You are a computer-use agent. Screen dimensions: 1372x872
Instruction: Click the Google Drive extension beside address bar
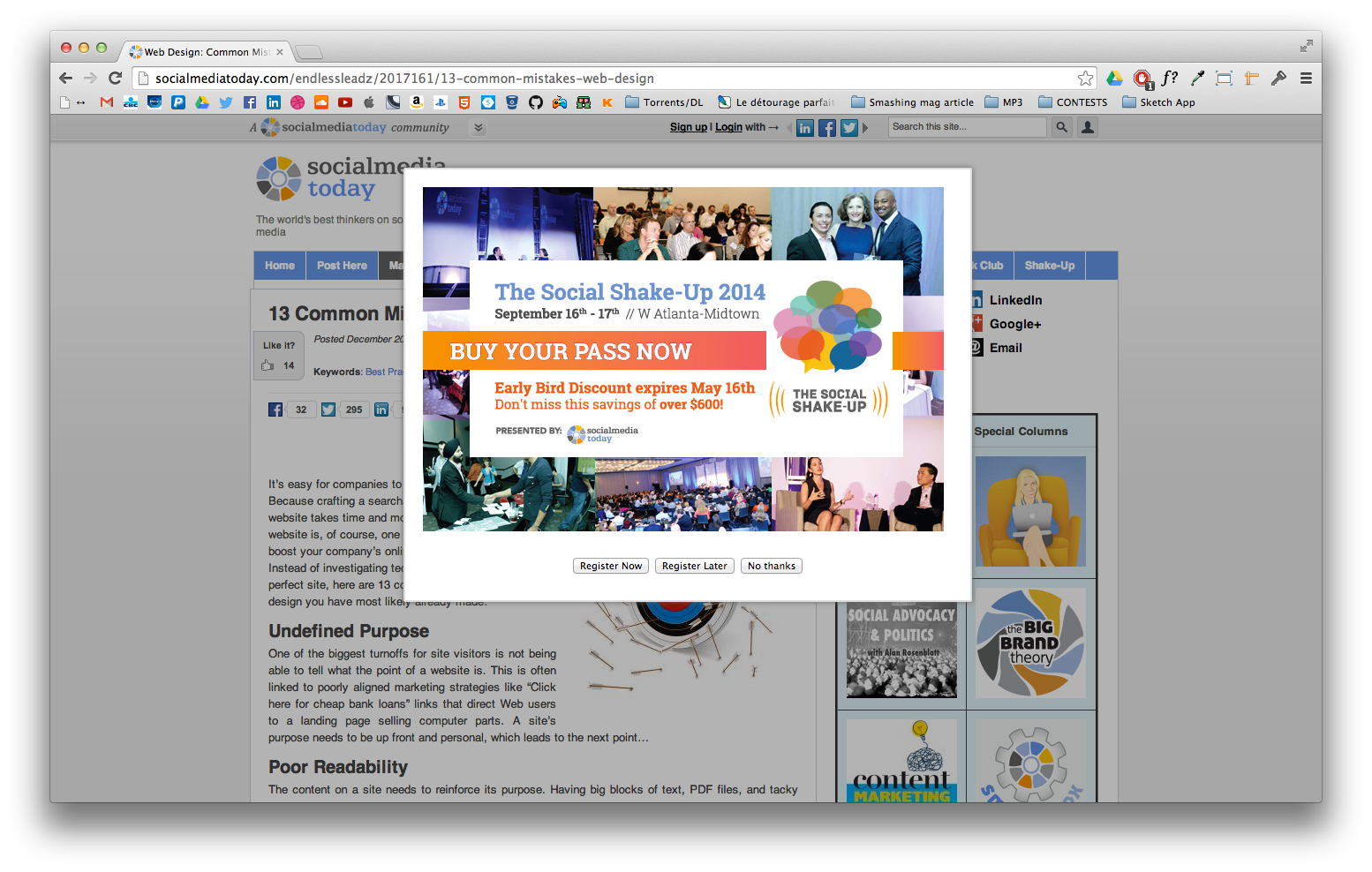click(1115, 79)
